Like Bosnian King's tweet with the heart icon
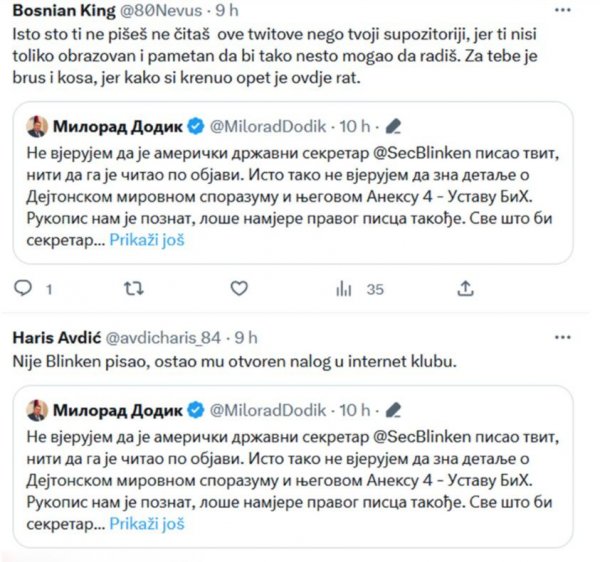The height and width of the screenshot is (562, 600). [238, 289]
